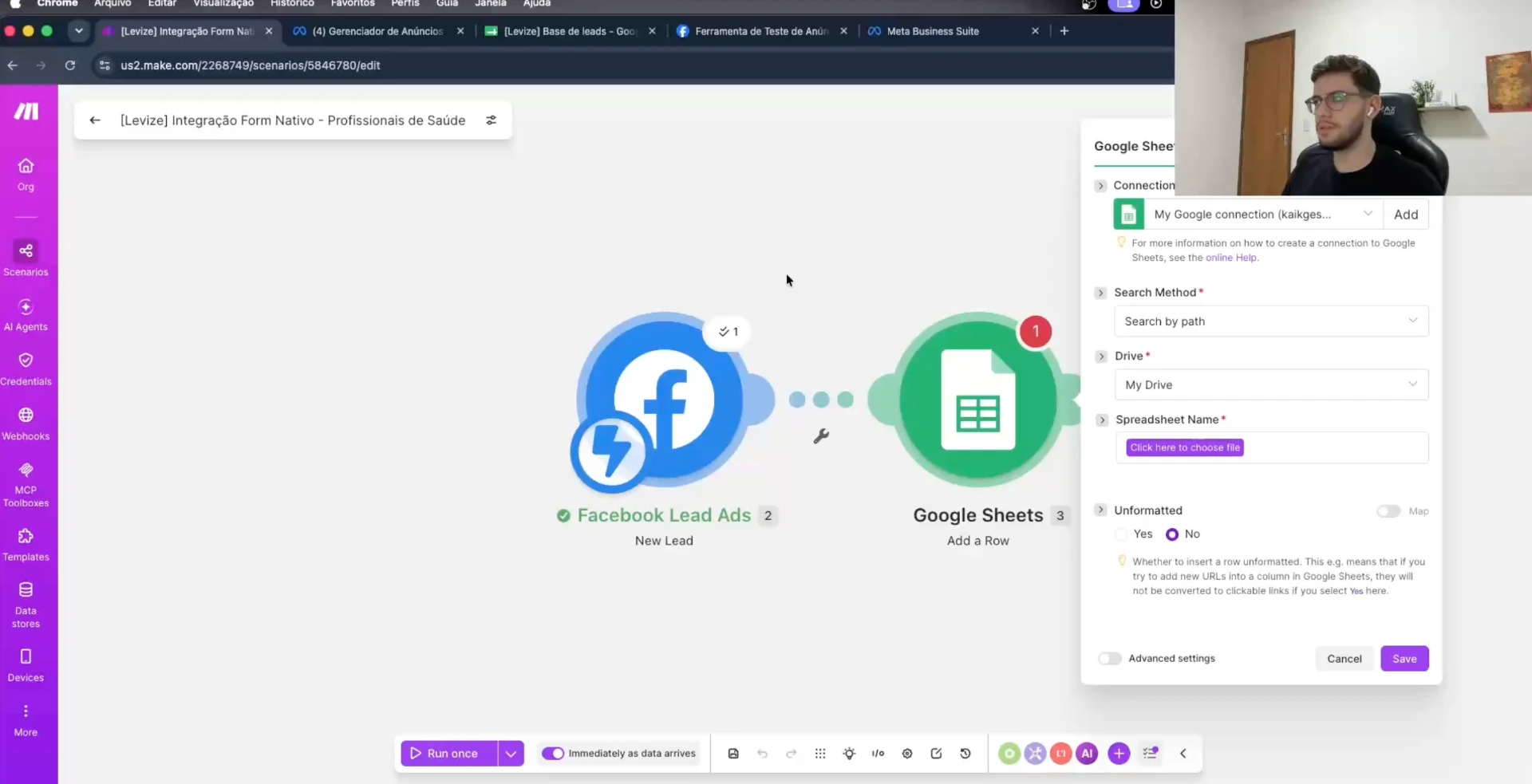
Task: Open the Google connection dropdown
Action: click(x=1263, y=215)
